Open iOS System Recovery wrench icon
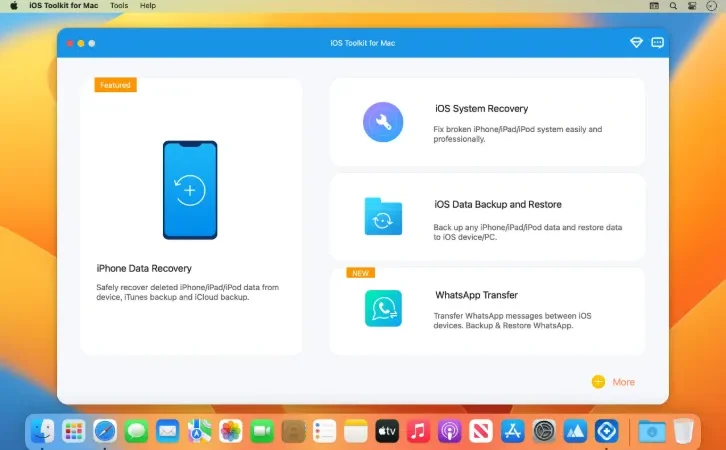 tap(383, 122)
